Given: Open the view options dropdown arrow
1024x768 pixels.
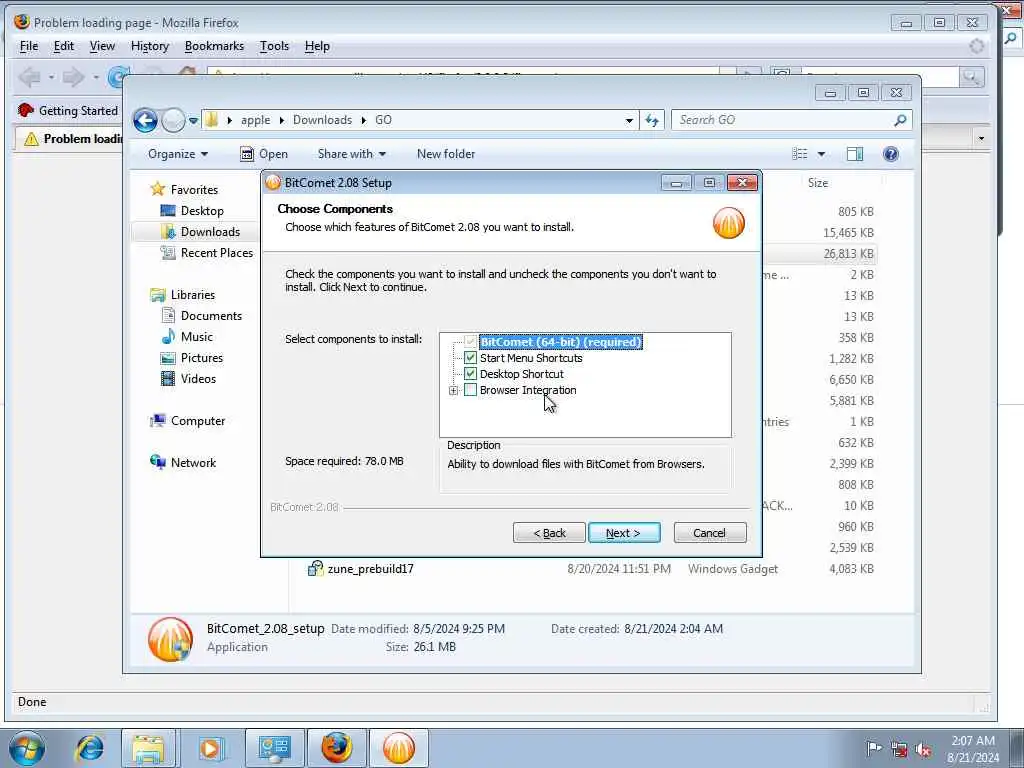Looking at the screenshot, I should point(822,154).
